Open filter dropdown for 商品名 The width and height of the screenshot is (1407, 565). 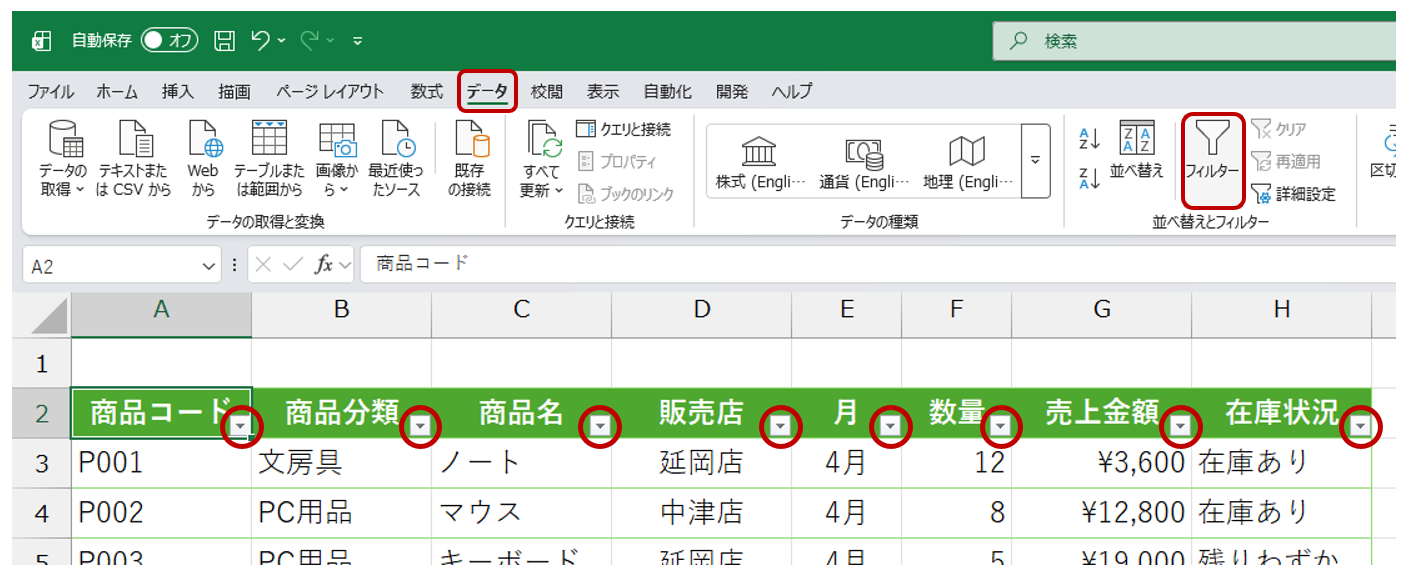tap(601, 427)
